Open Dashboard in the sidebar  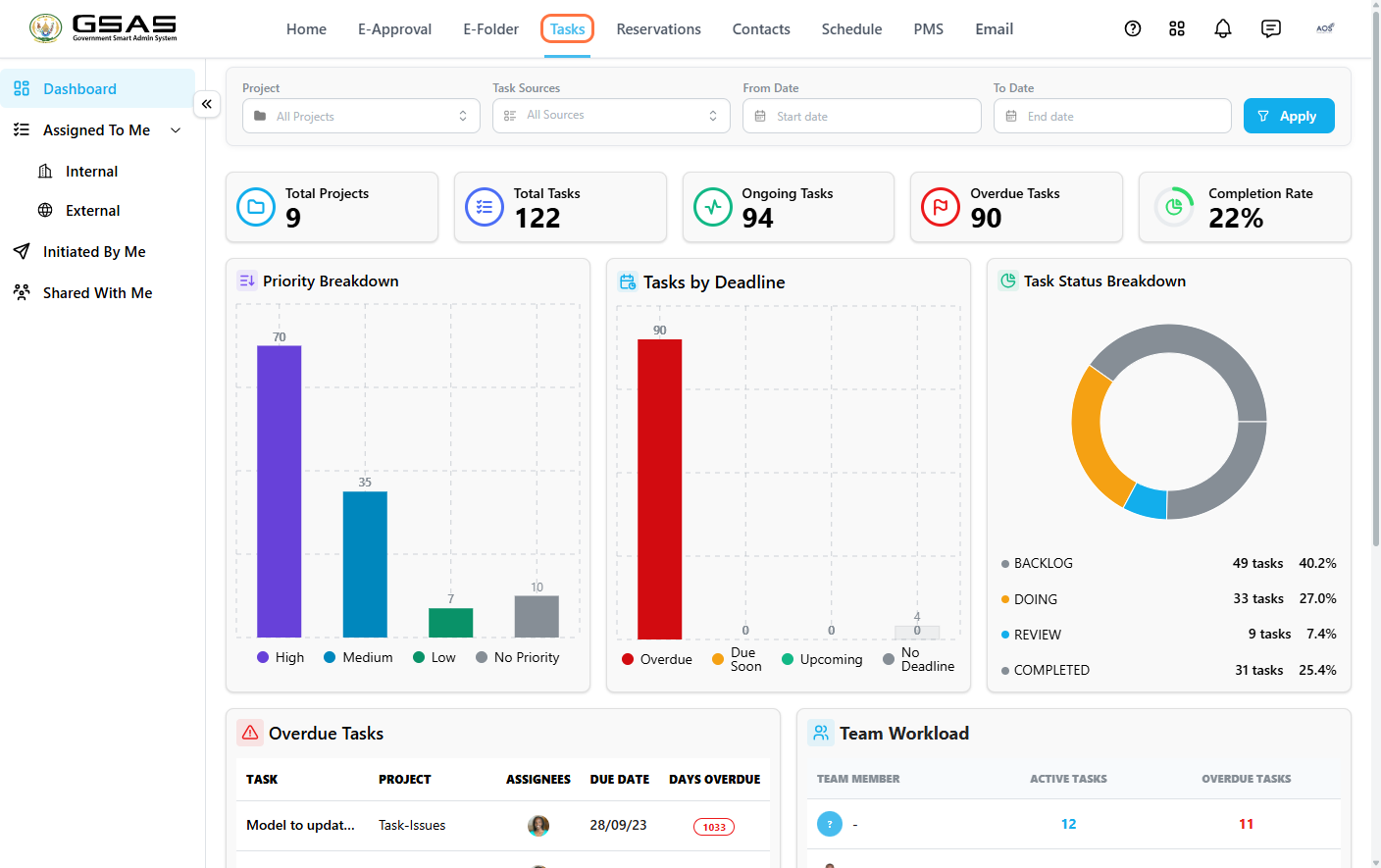98,88
